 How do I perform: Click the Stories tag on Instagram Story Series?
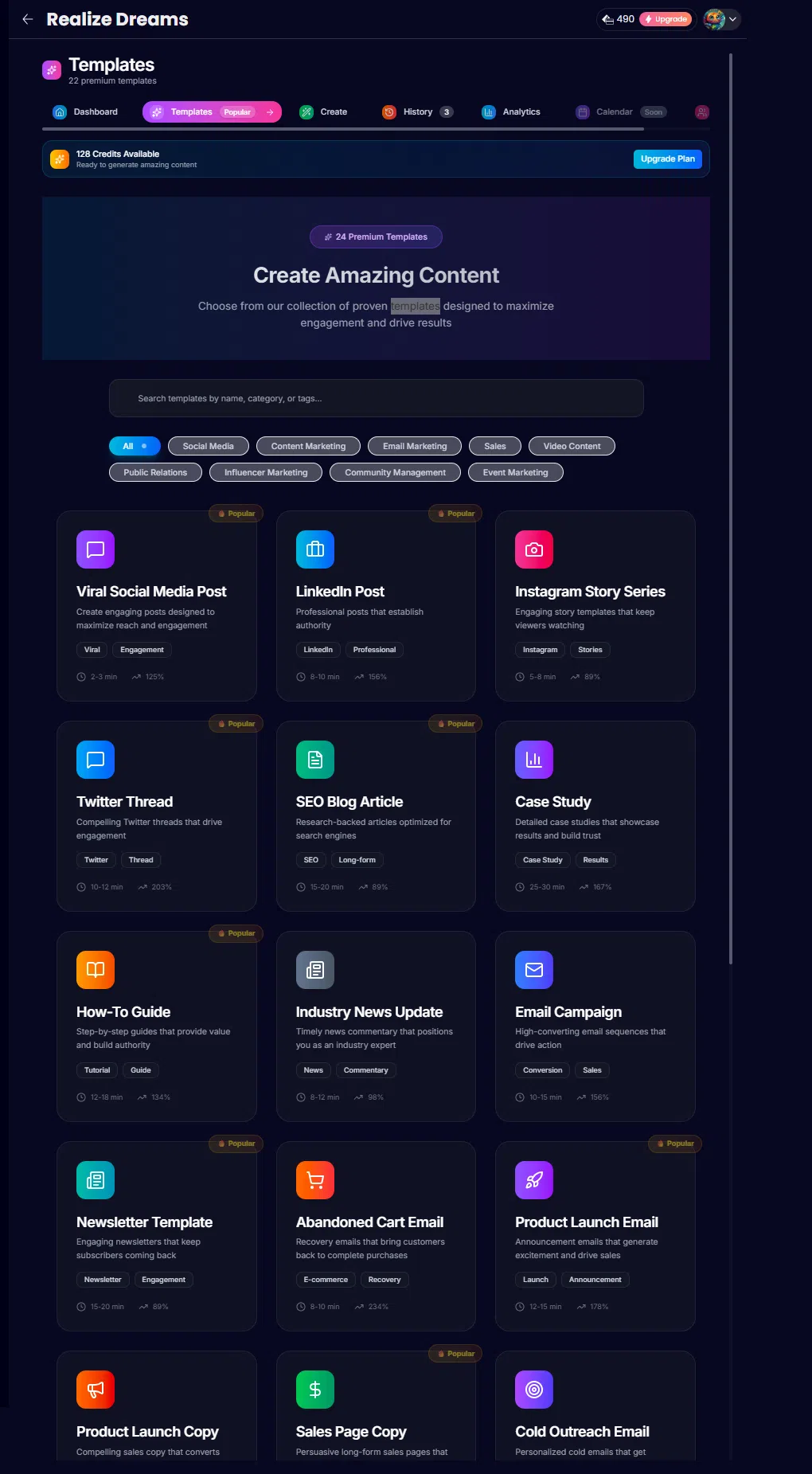coord(590,650)
